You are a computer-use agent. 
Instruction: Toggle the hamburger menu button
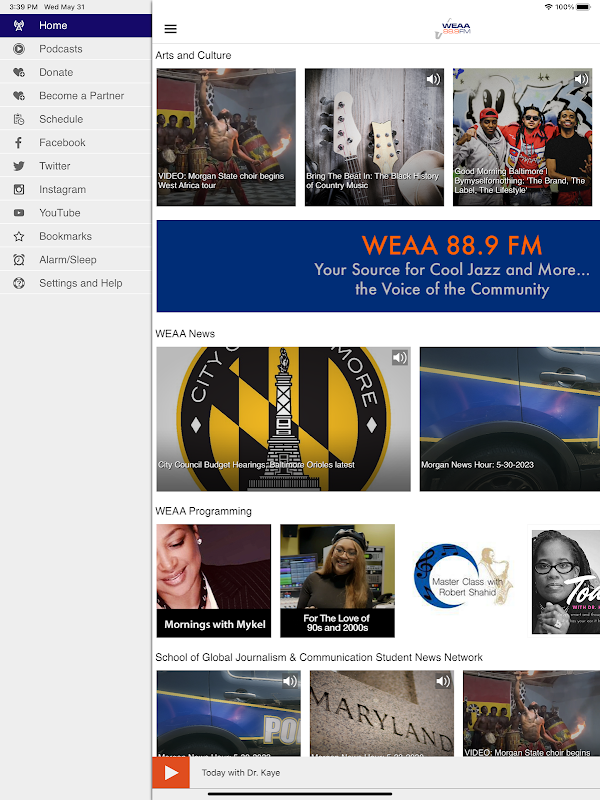point(170,29)
